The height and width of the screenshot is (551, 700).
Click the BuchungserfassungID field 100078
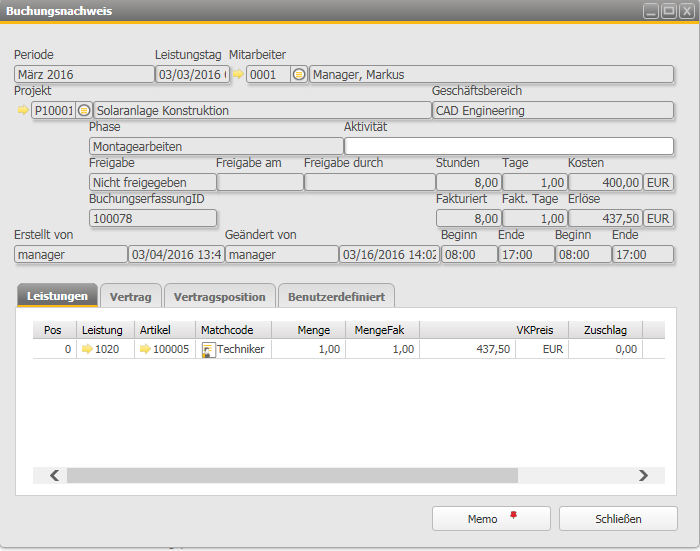tap(153, 218)
